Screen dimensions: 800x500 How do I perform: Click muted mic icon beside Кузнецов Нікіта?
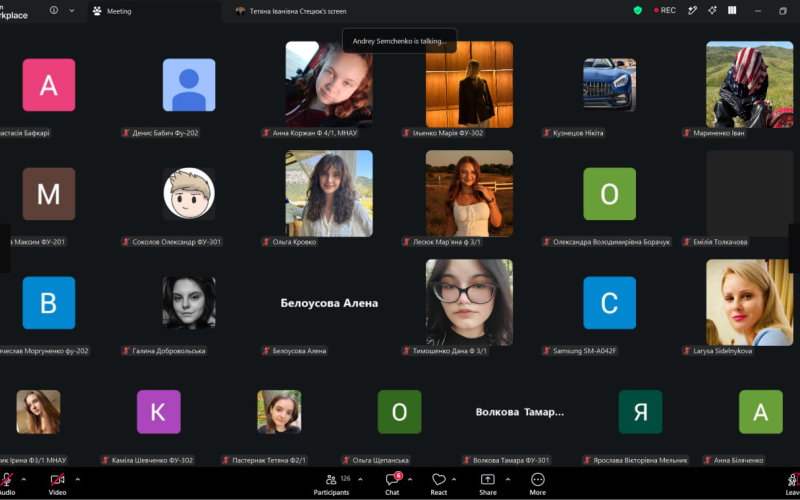pyautogui.click(x=547, y=133)
